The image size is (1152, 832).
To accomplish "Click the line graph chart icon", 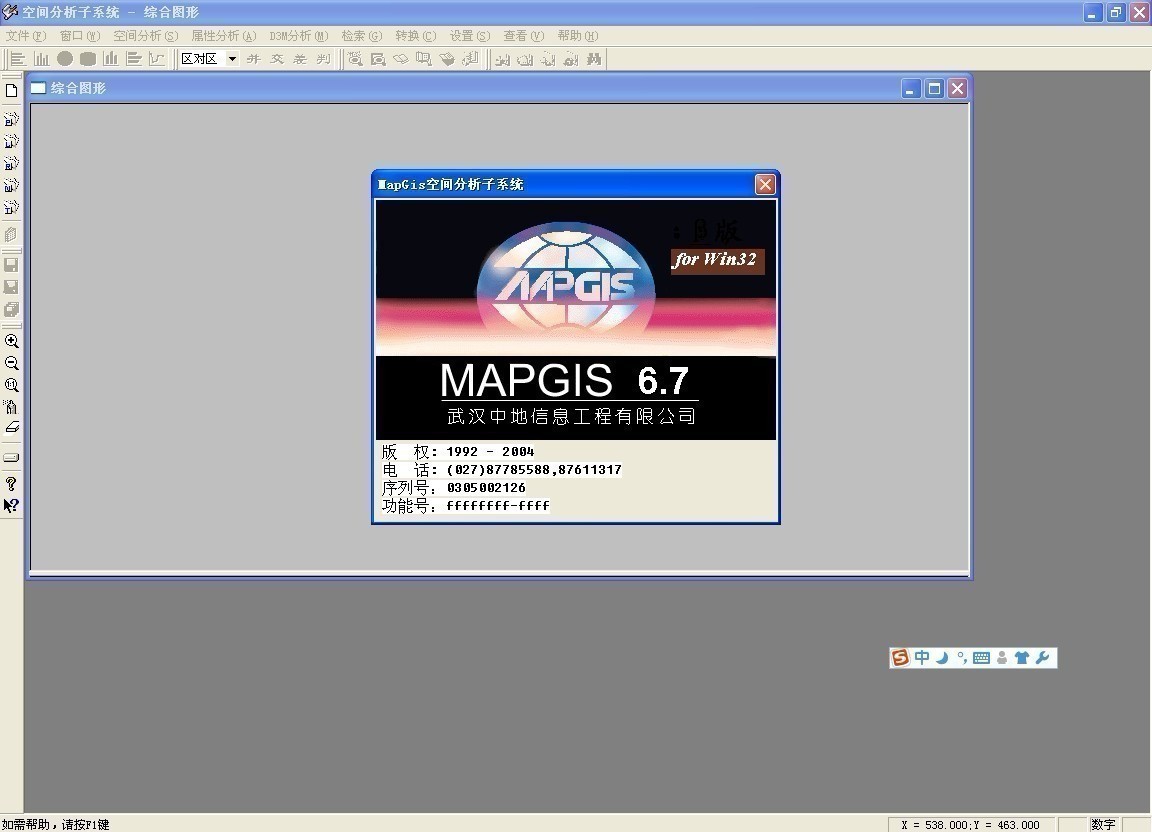I will [x=156, y=59].
